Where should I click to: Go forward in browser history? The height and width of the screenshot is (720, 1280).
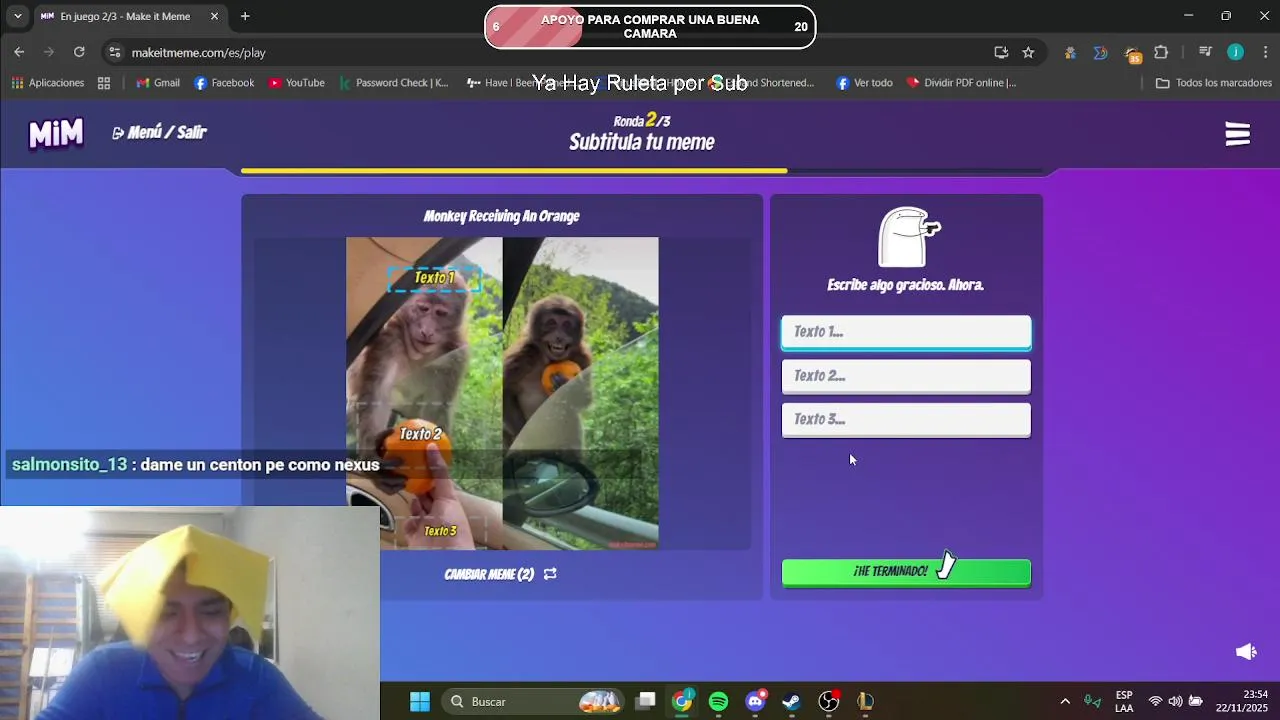click(x=49, y=52)
